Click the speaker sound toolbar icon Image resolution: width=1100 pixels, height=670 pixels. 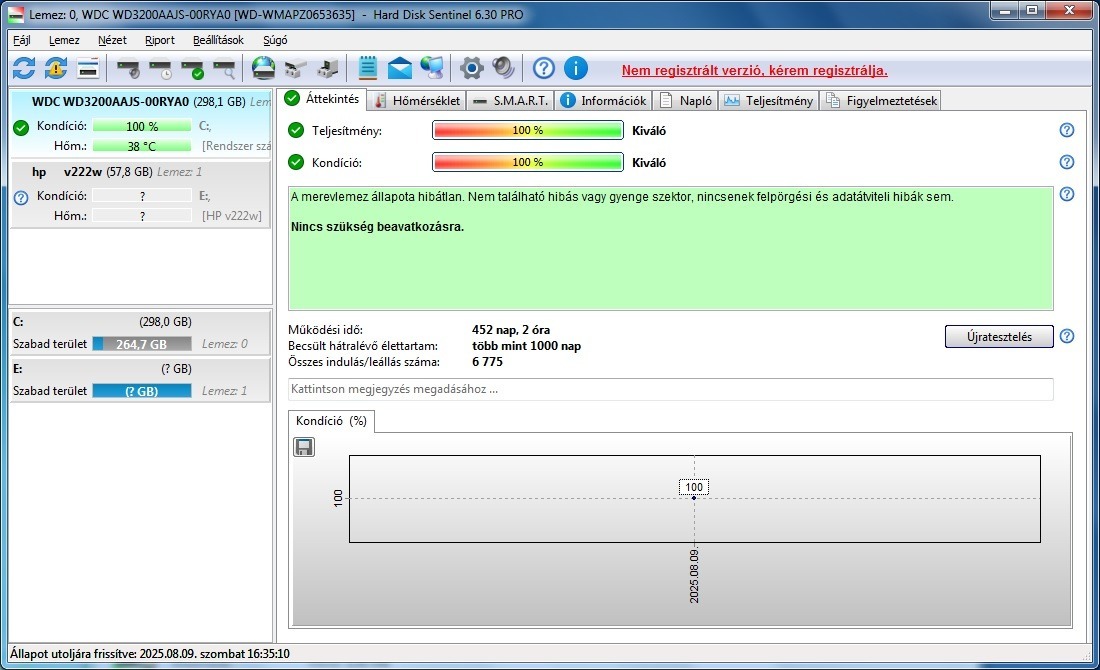pyautogui.click(x=503, y=68)
